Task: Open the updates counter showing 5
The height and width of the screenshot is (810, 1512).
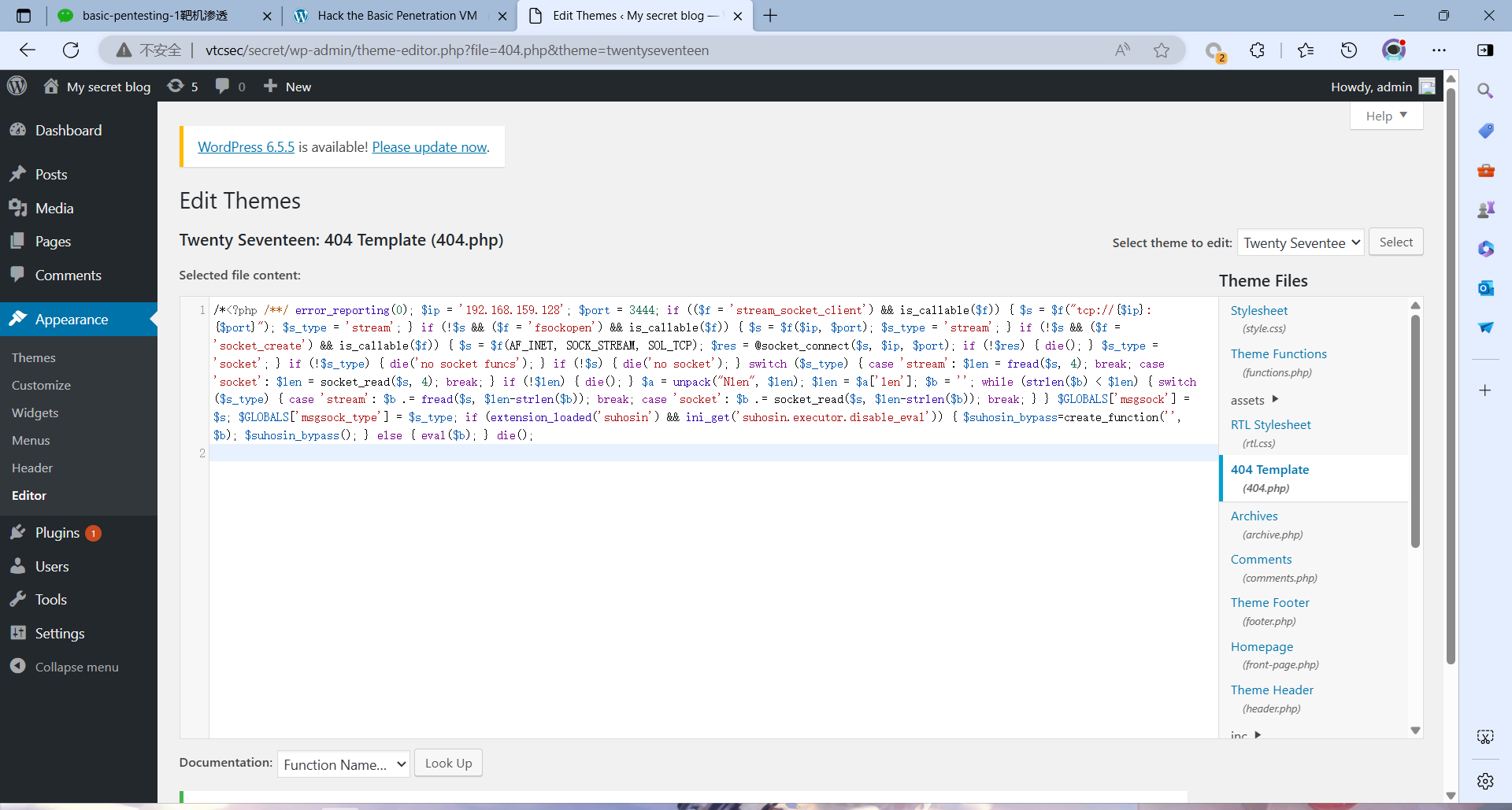Action: pyautogui.click(x=183, y=87)
